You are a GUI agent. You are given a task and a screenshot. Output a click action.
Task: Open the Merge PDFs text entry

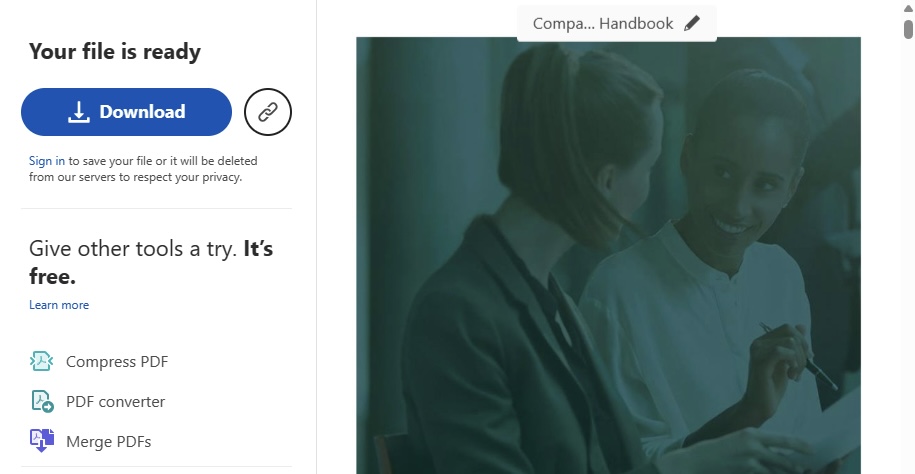(109, 442)
